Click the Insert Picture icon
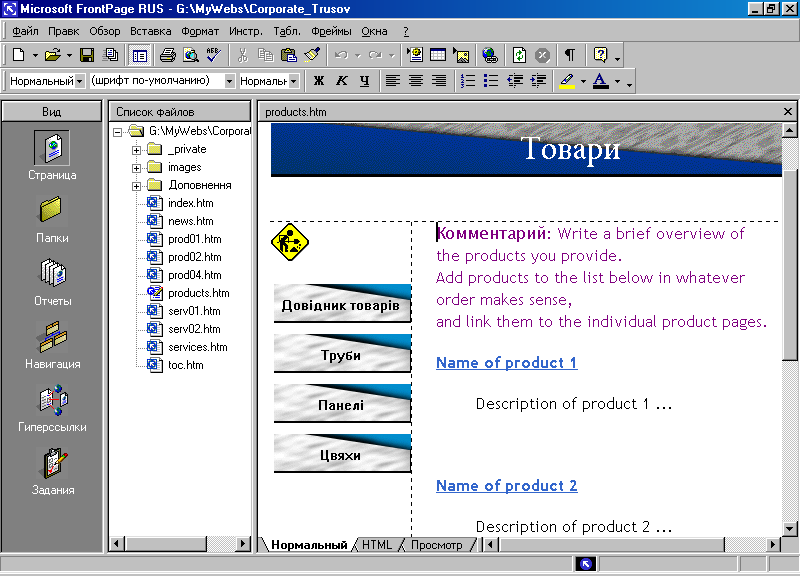 pos(461,55)
